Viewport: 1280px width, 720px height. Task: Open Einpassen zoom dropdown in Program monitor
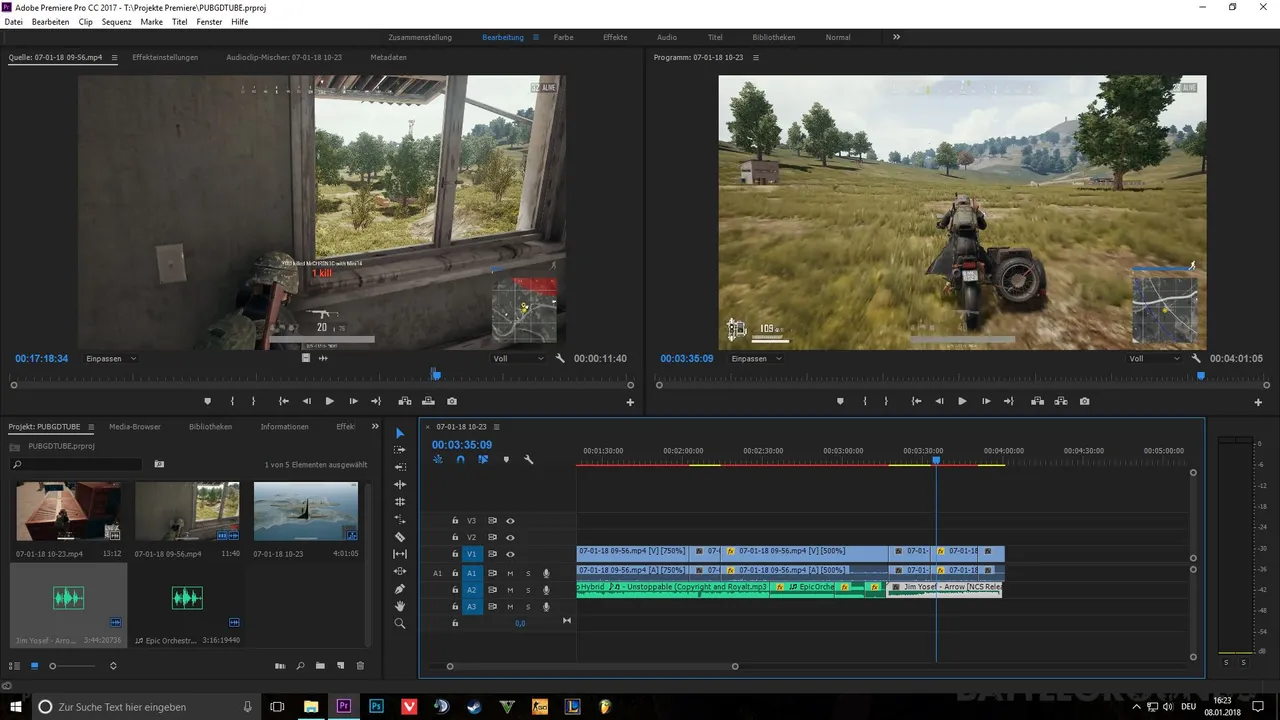pyautogui.click(x=756, y=358)
